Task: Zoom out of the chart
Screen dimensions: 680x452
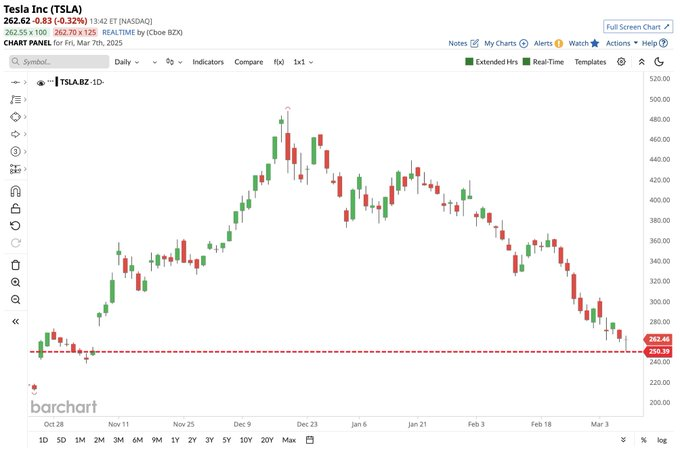Action: [16, 299]
